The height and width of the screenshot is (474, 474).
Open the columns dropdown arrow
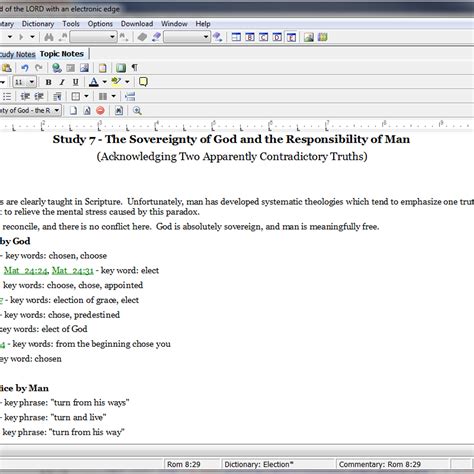114,96
